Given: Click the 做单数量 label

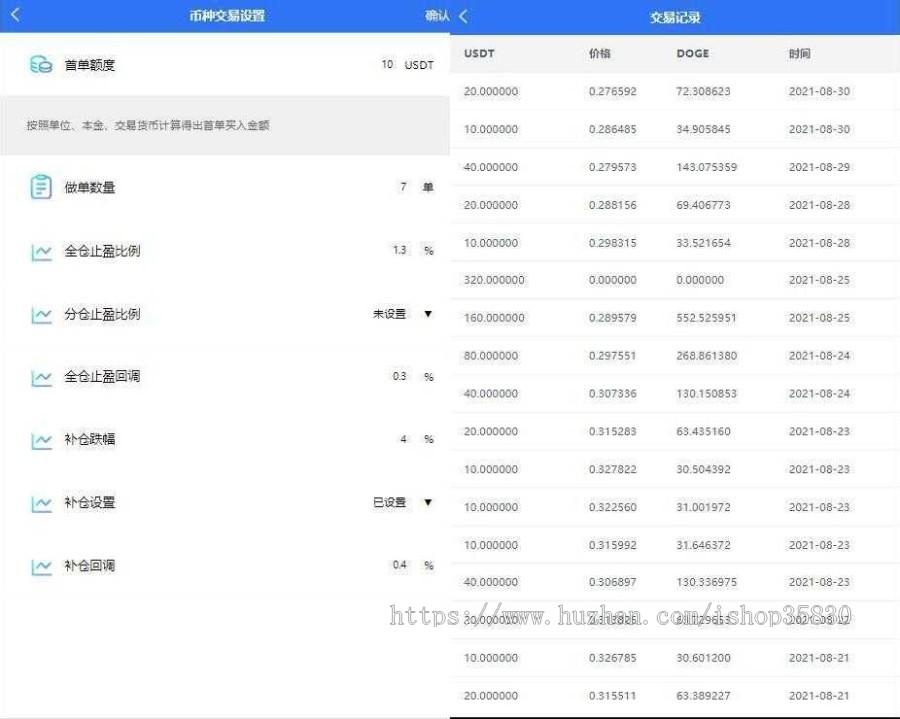Looking at the screenshot, I should [90, 187].
